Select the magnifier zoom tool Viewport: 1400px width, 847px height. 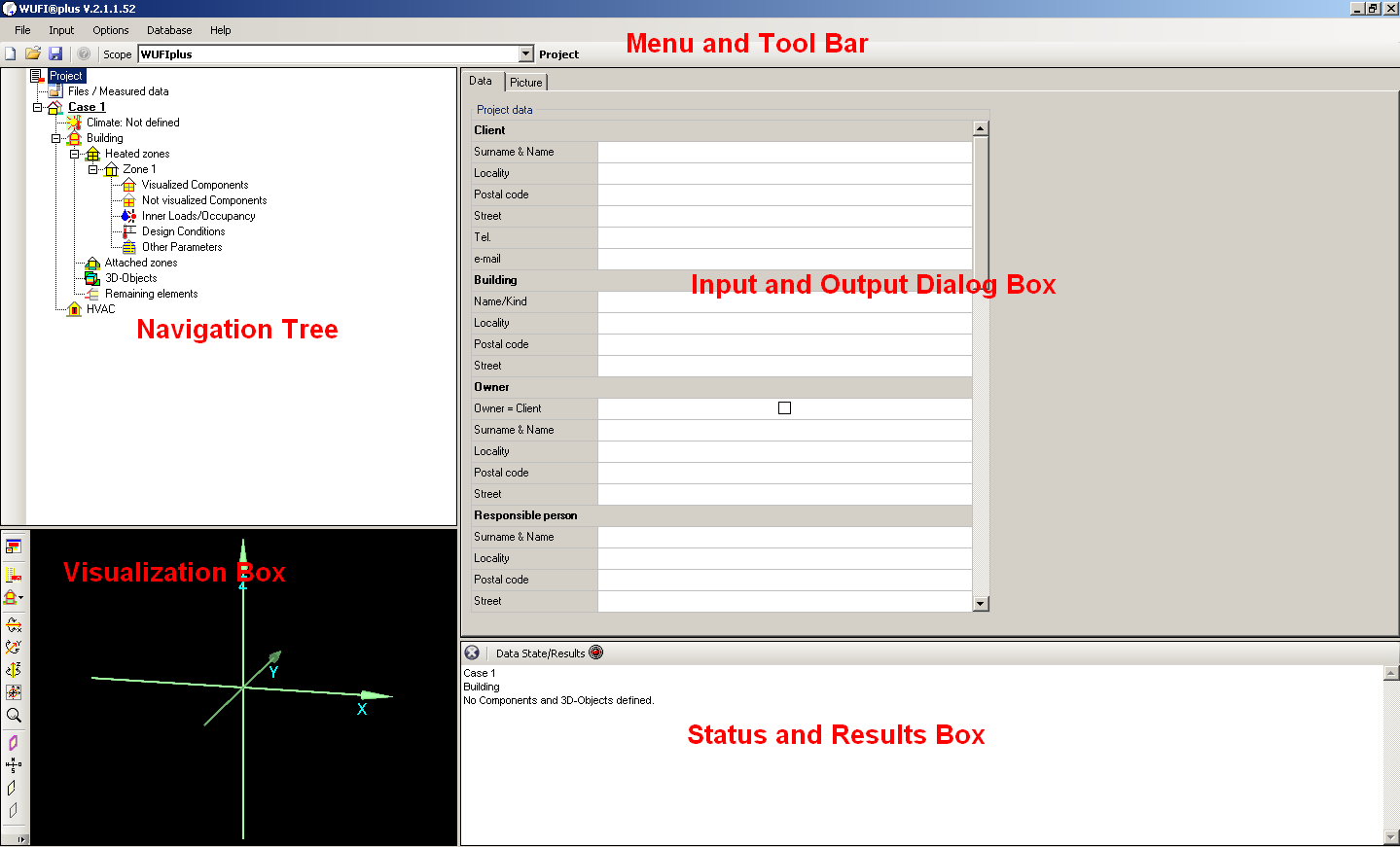[x=14, y=715]
